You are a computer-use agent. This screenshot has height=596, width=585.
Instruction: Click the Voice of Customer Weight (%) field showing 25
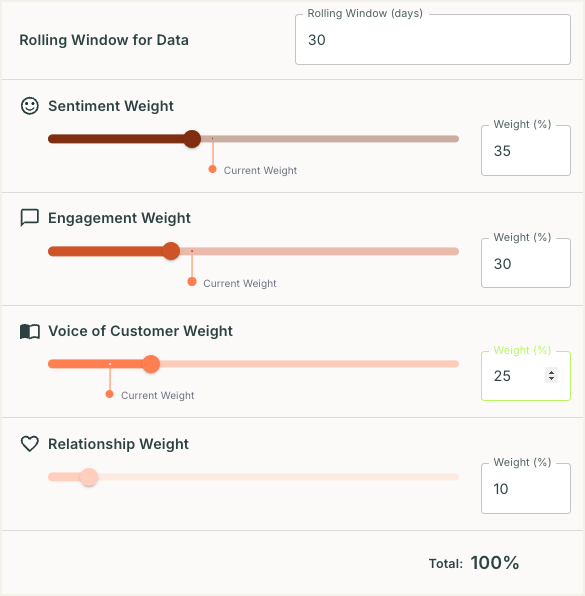(x=526, y=376)
